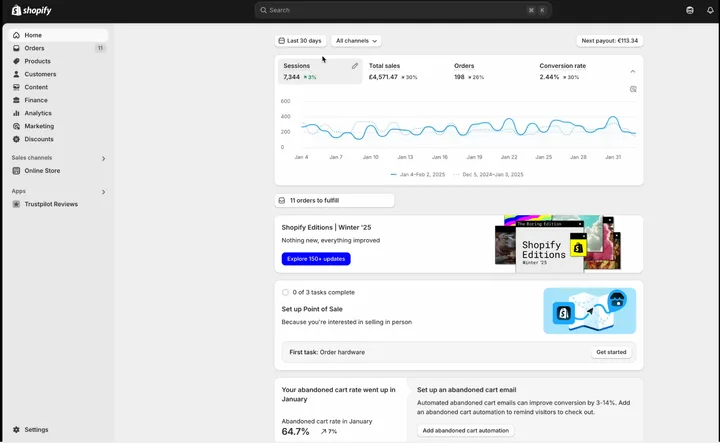This screenshot has width=720, height=443.
Task: Click the search magnifier icon
Action: [264, 10]
